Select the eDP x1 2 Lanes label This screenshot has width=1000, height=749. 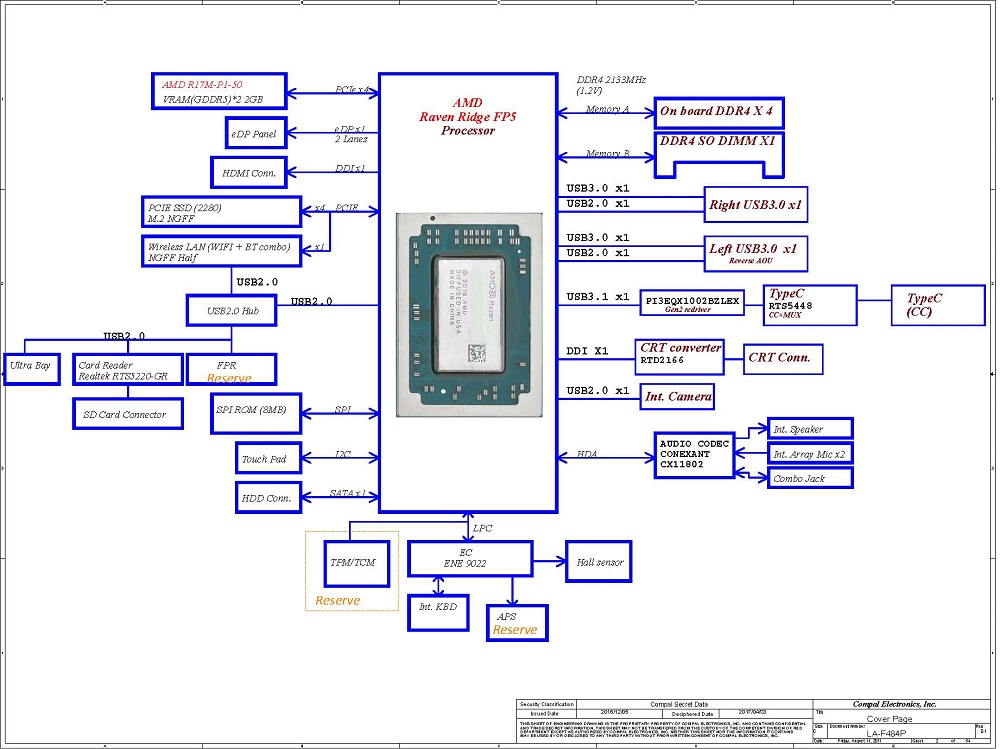click(x=351, y=134)
